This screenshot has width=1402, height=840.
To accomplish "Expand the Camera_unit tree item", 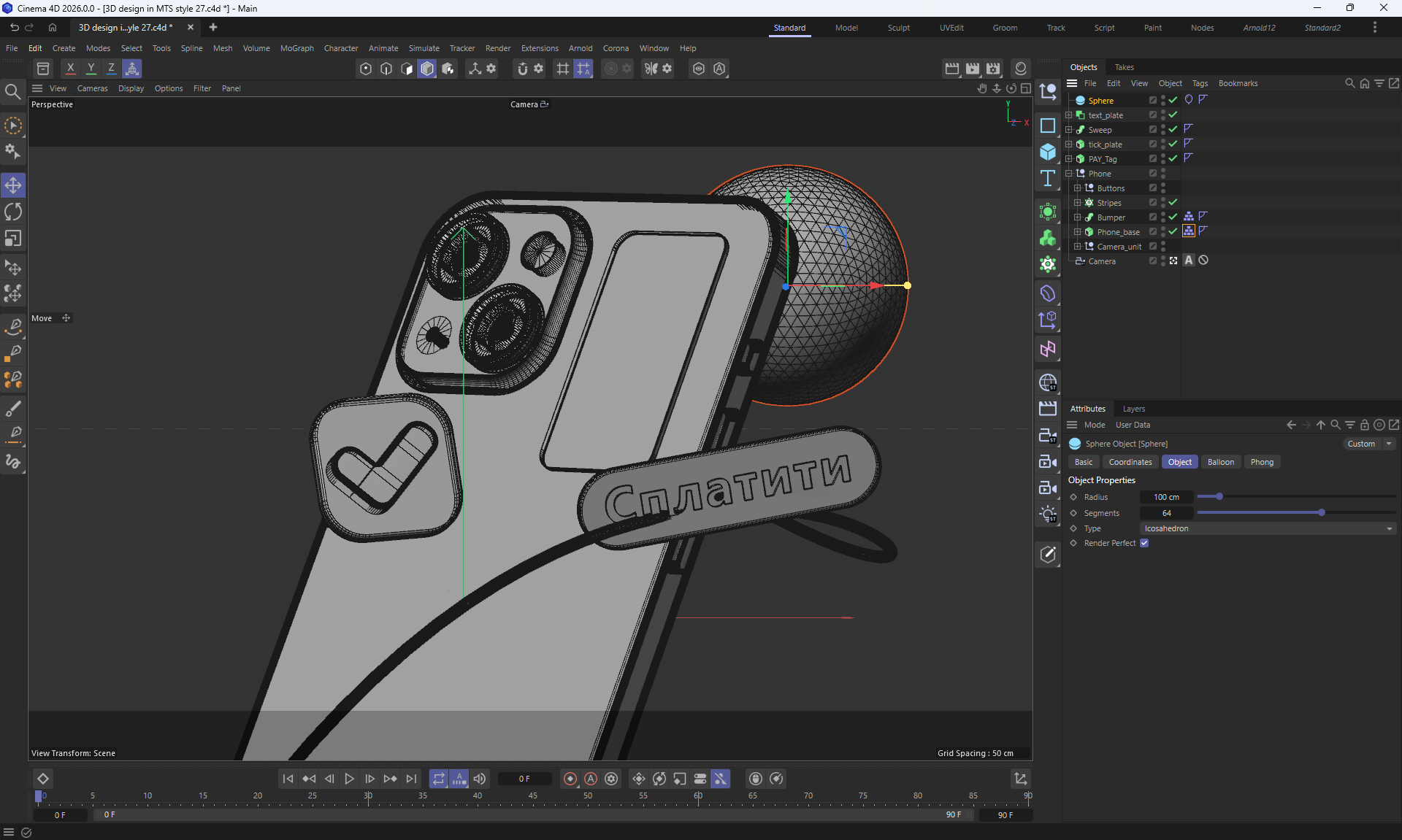I will (1077, 247).
